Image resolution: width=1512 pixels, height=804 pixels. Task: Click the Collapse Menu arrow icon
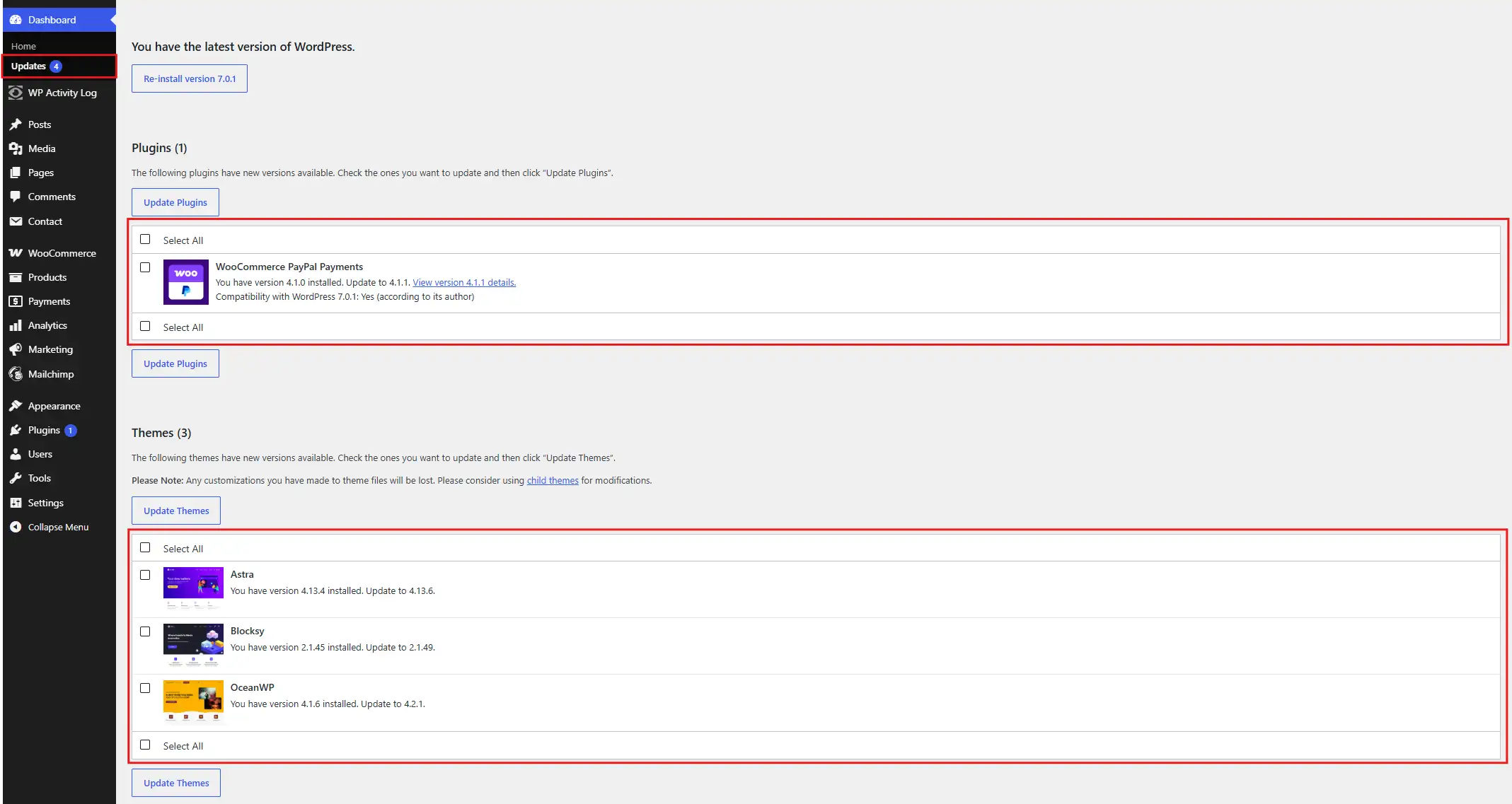(x=16, y=527)
